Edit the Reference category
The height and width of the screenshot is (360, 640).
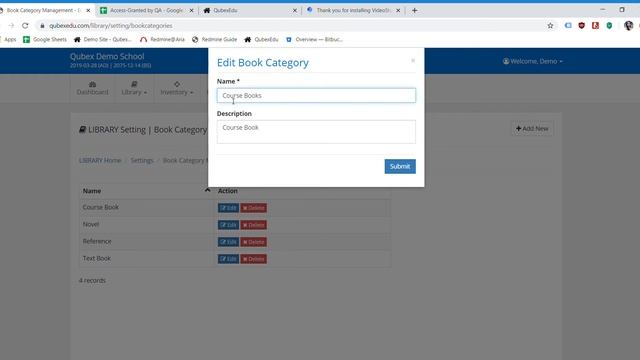click(x=228, y=242)
